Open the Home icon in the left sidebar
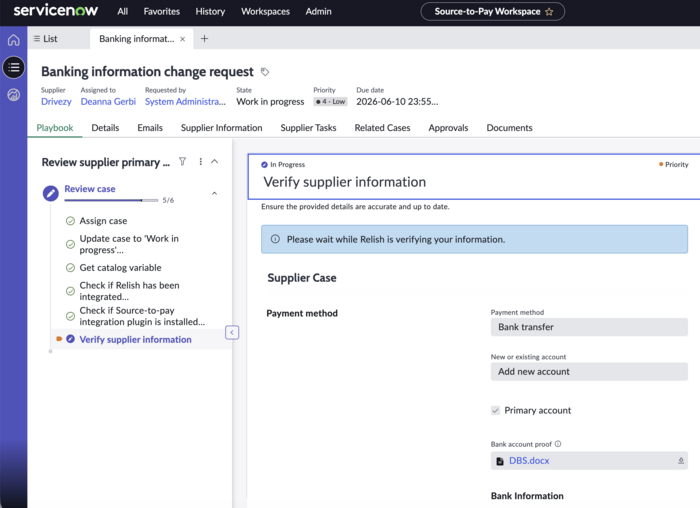Image resolution: width=700 pixels, height=508 pixels. [13, 40]
